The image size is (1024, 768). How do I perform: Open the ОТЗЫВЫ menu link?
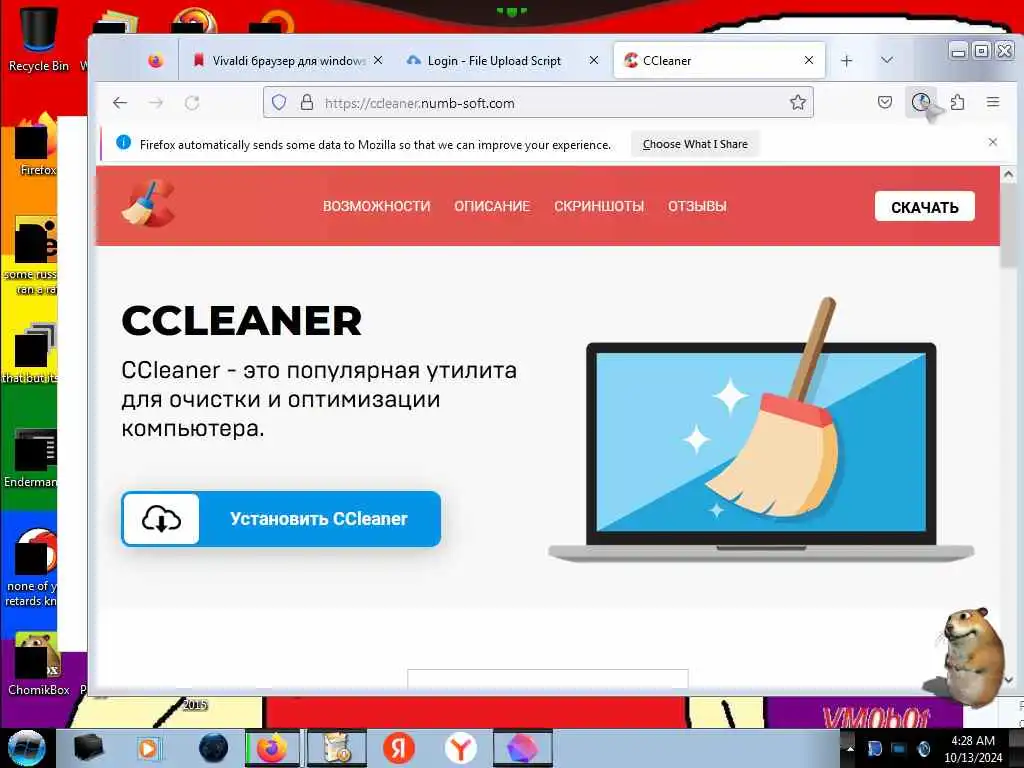click(x=697, y=206)
